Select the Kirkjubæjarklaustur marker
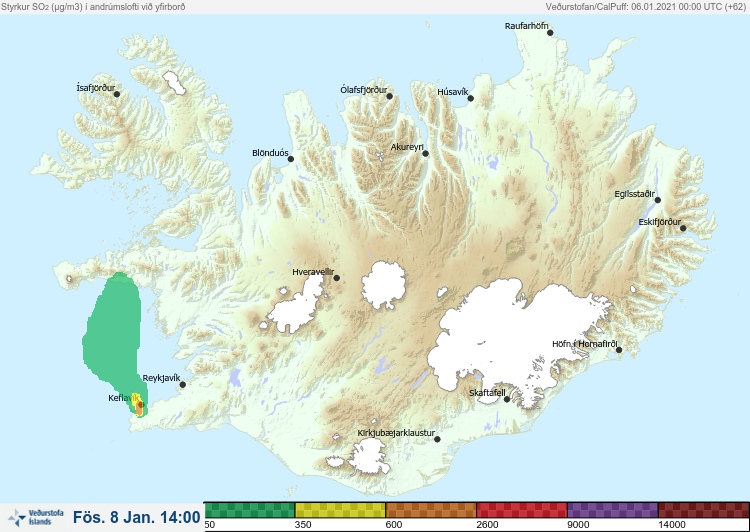Image resolution: width=750 pixels, height=532 pixels. click(437, 439)
